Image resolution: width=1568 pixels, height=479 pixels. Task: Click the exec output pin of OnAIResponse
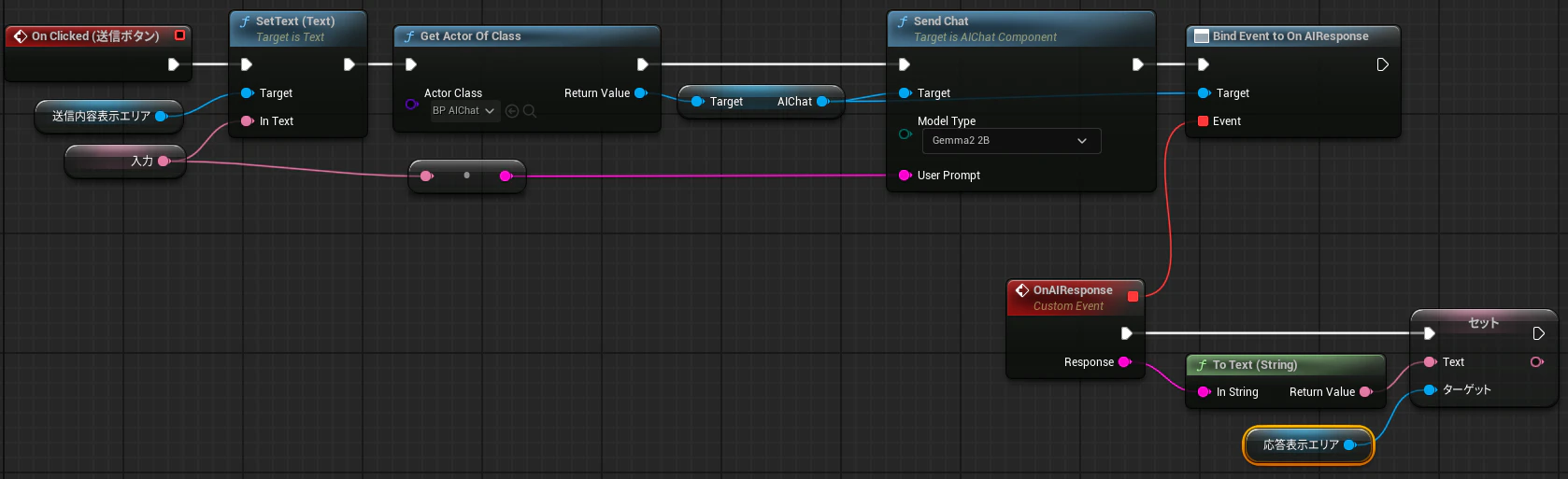point(1126,333)
